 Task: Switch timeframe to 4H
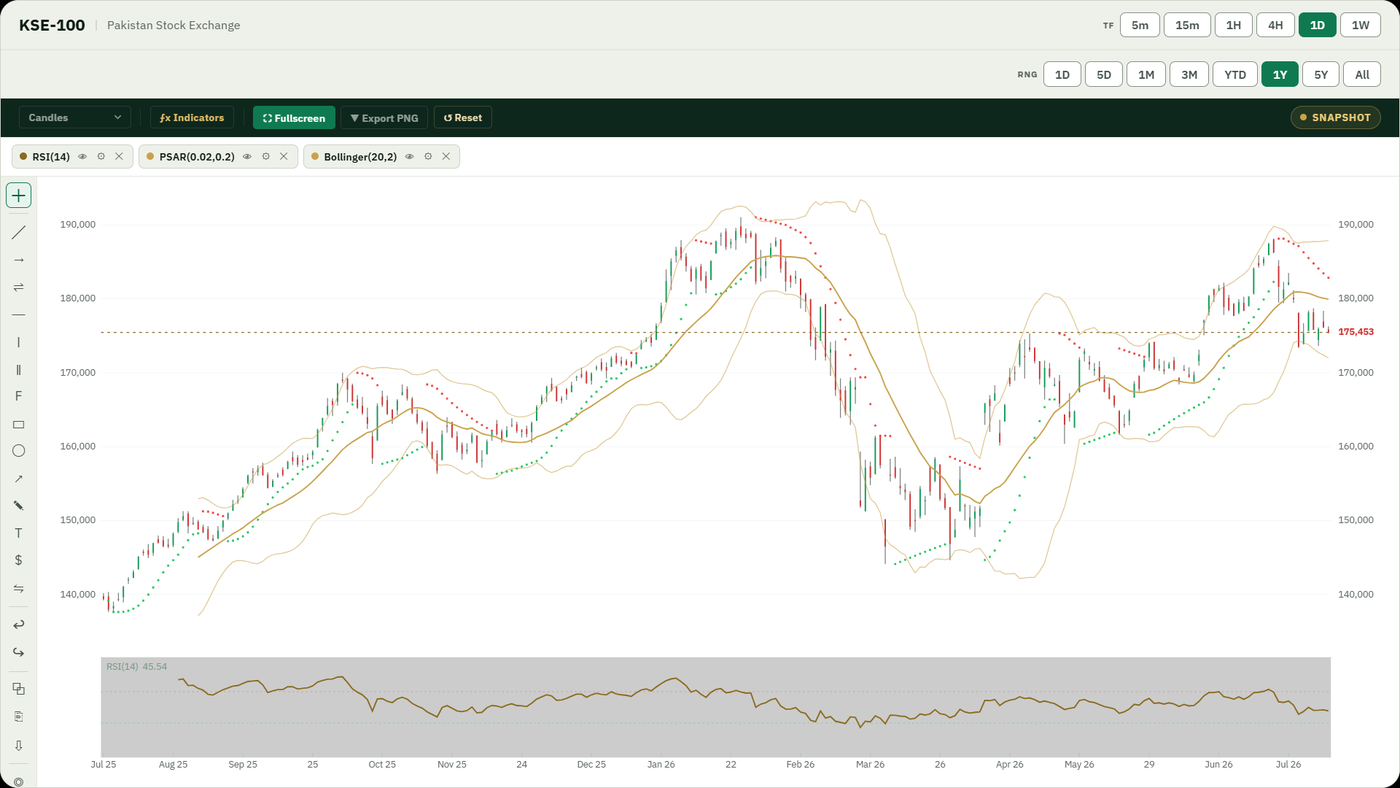point(1275,25)
